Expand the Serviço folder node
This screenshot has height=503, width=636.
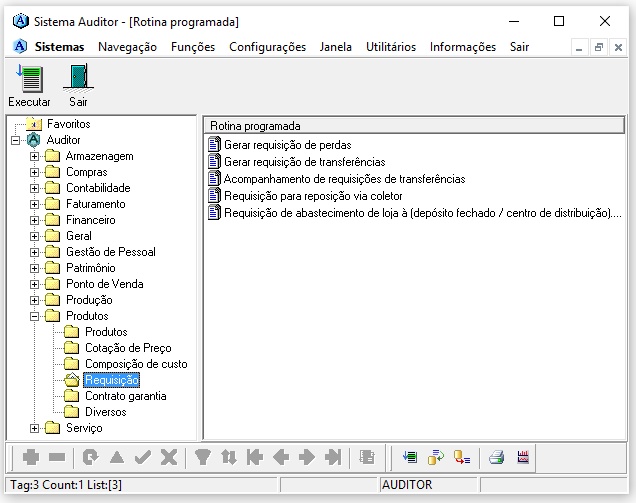[x=35, y=428]
